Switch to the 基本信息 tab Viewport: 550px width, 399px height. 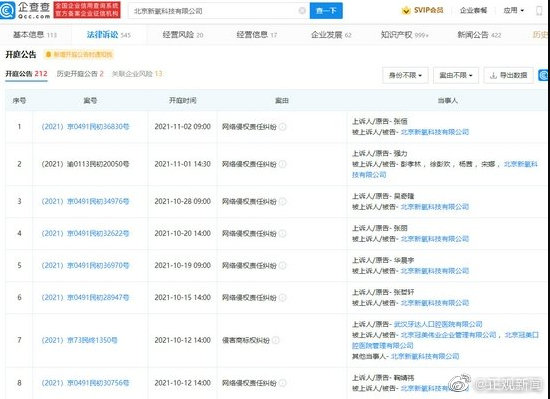pyautogui.click(x=35, y=35)
